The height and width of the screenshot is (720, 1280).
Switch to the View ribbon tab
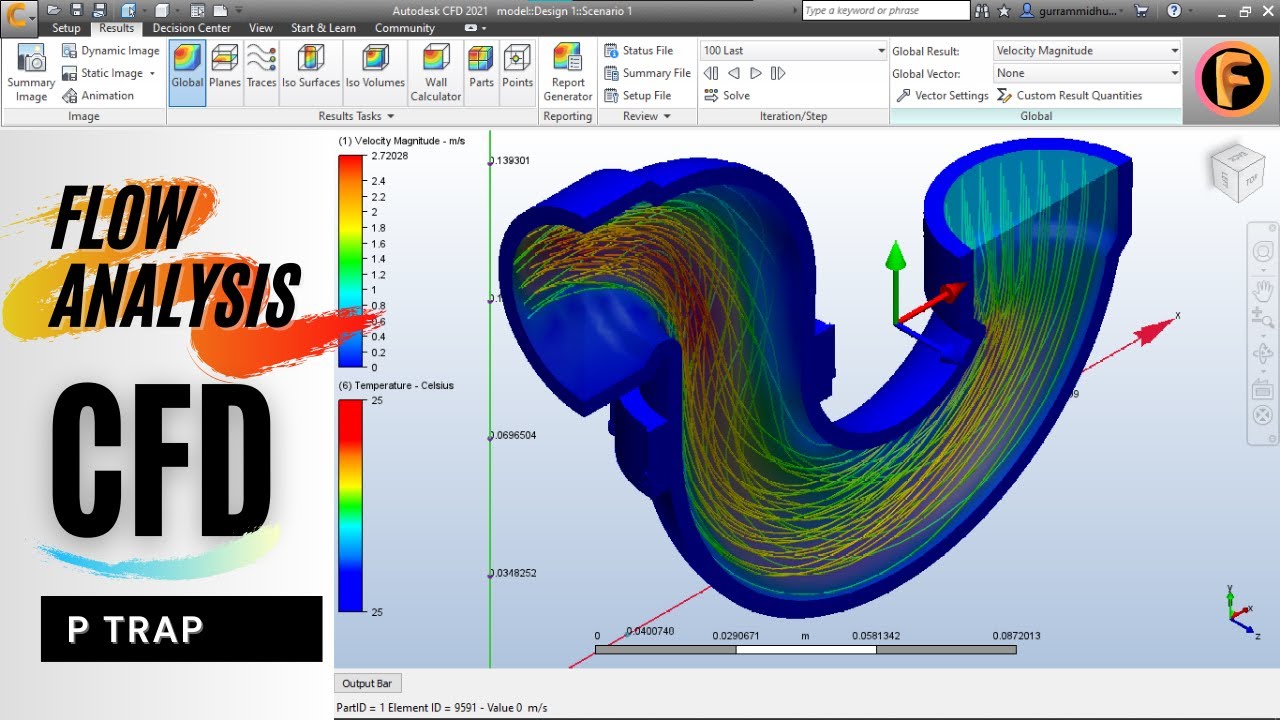261,28
